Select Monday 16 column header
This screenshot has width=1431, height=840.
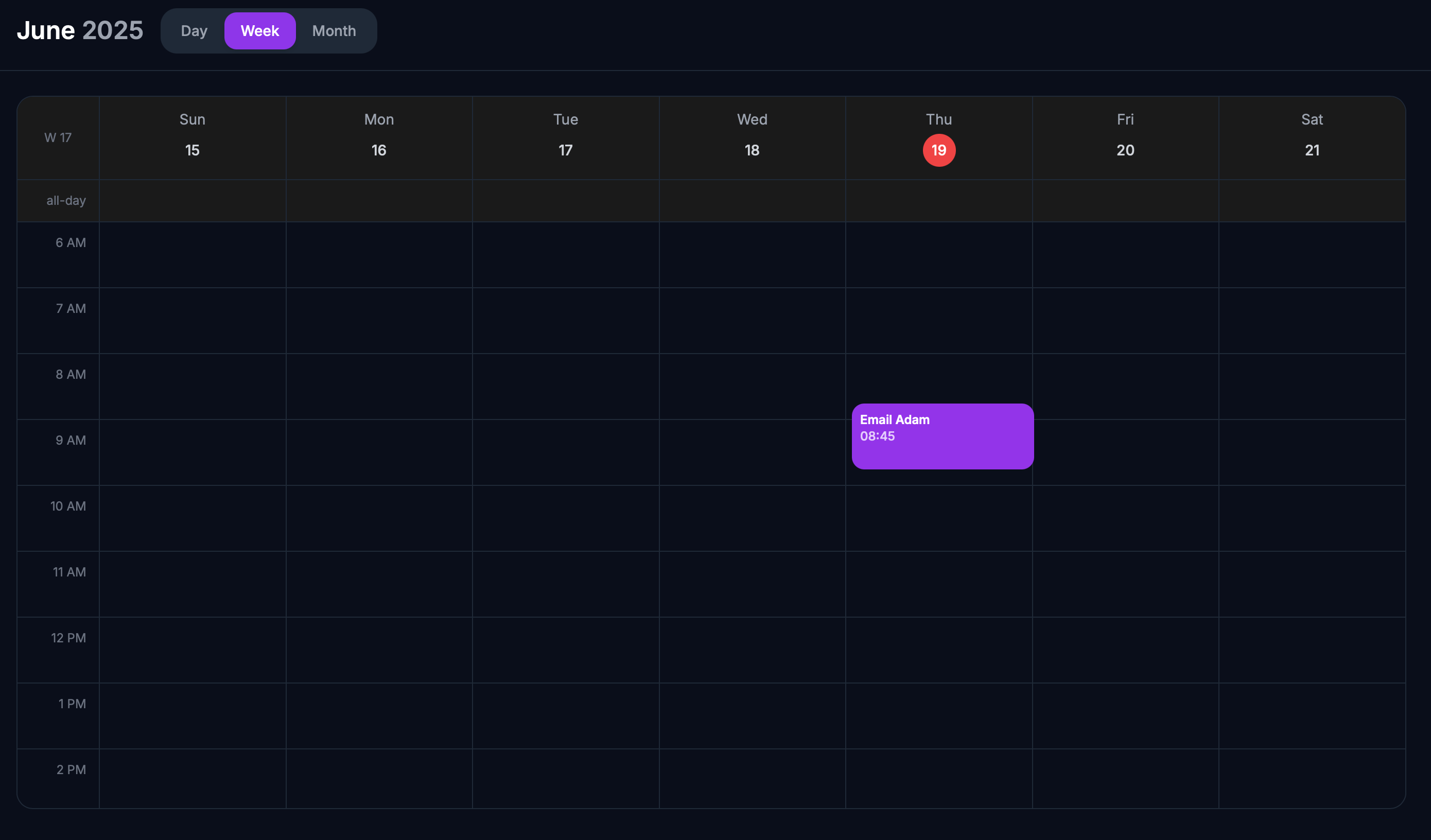pos(379,138)
